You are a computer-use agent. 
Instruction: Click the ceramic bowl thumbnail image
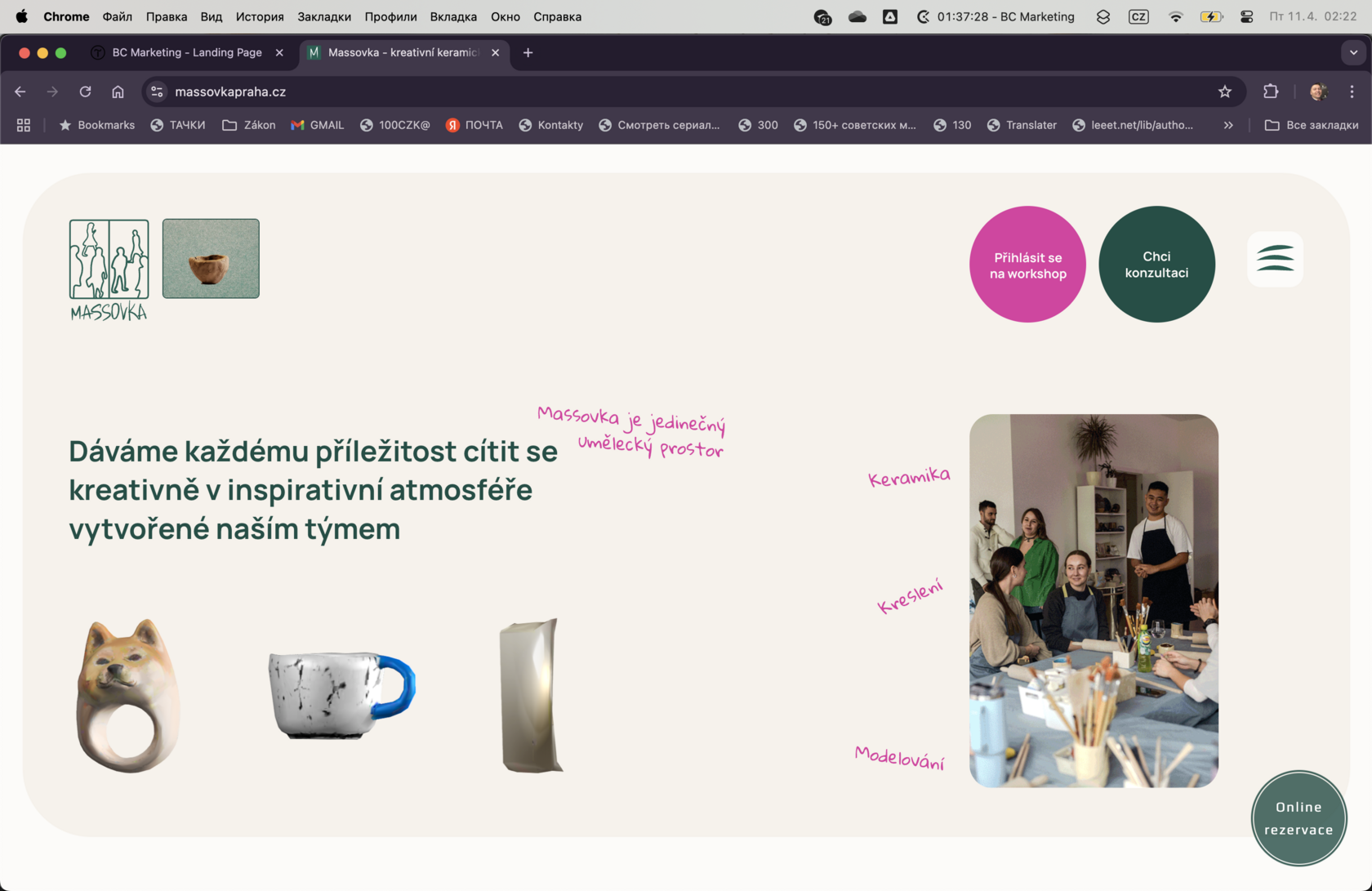[x=211, y=258]
